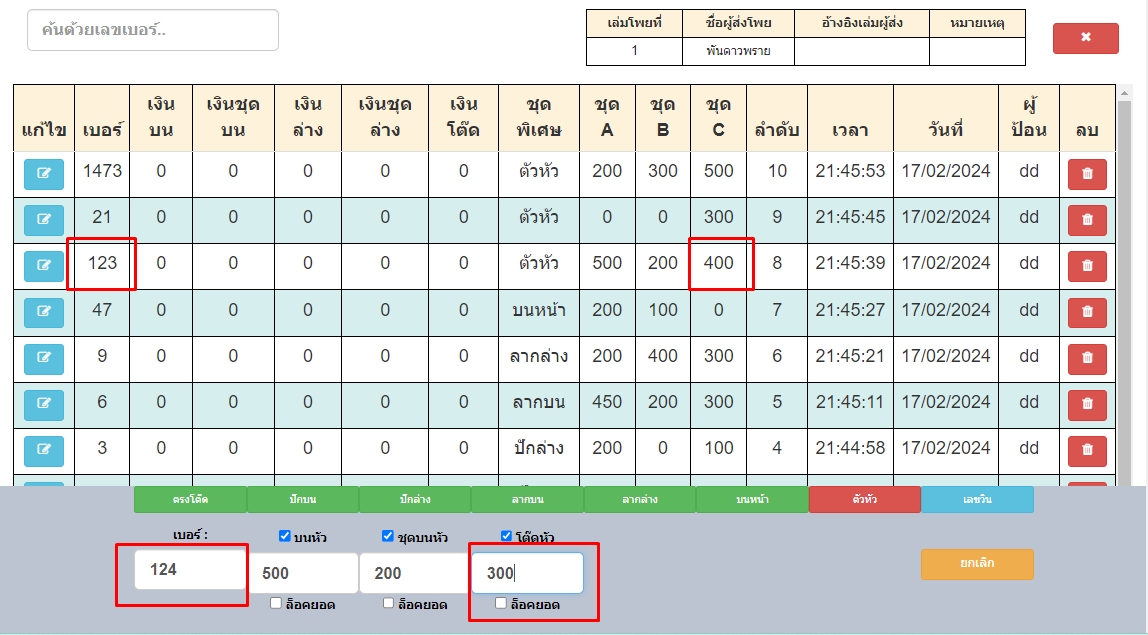Toggle the ชุดบนหัว checkbox
The width and height of the screenshot is (1148, 635).
[x=388, y=536]
